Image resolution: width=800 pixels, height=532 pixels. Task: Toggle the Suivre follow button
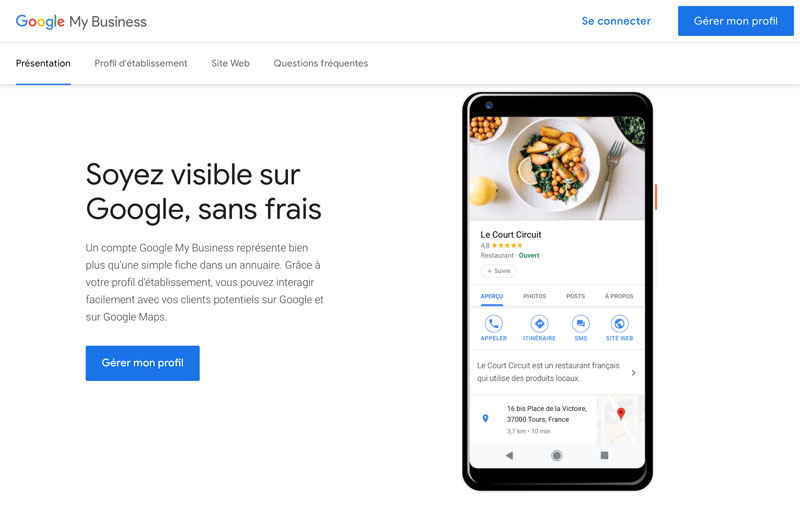click(x=498, y=271)
